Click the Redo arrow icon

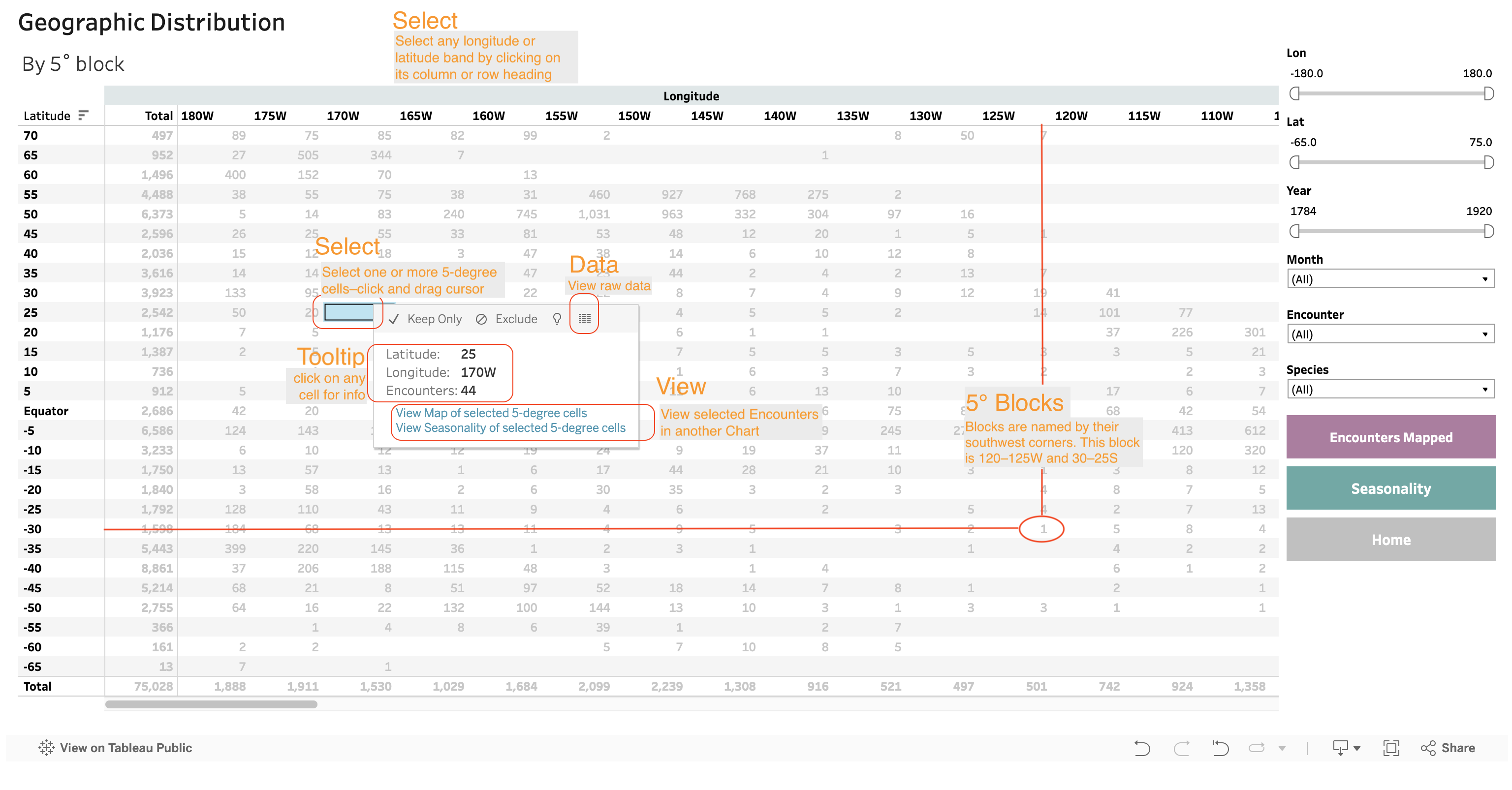(1181, 748)
